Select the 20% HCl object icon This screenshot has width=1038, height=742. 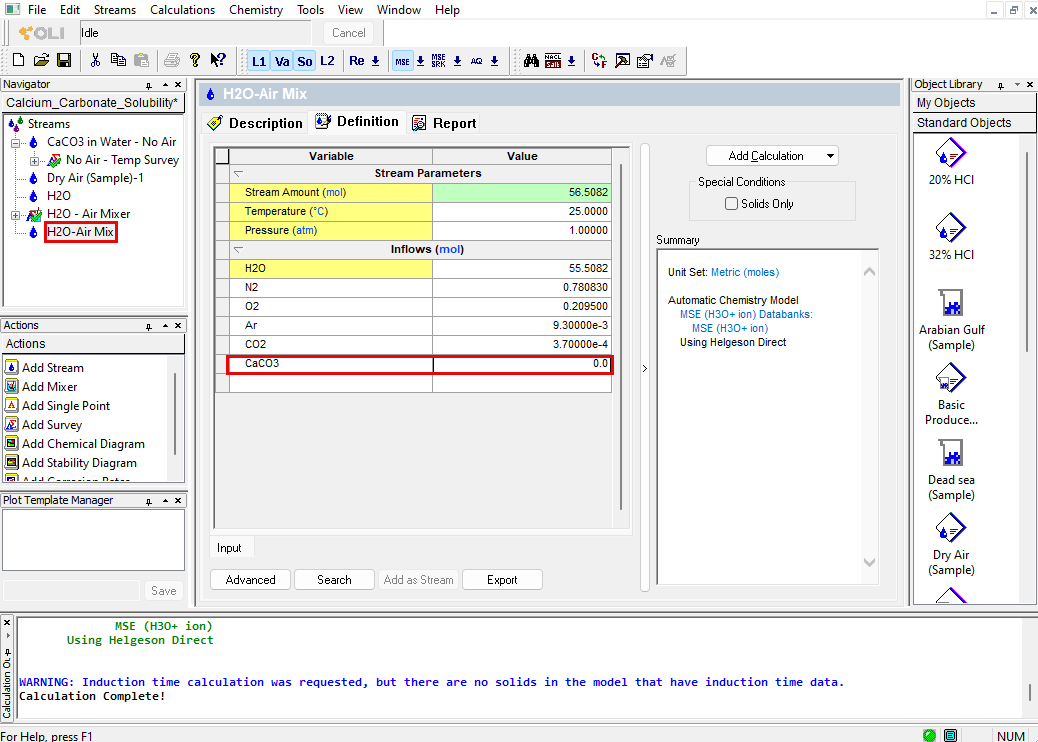click(951, 153)
